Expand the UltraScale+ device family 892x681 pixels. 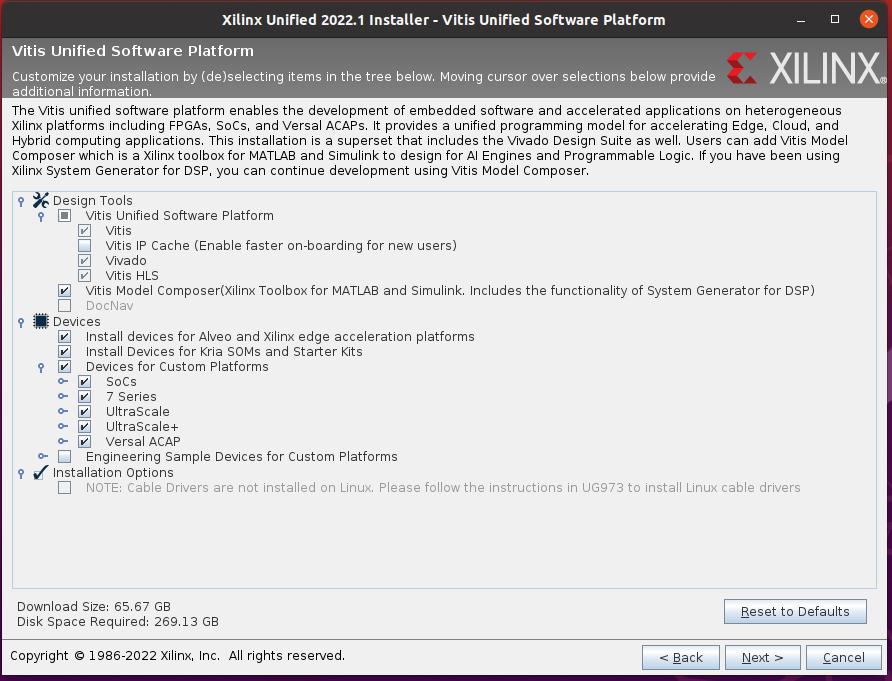64,426
